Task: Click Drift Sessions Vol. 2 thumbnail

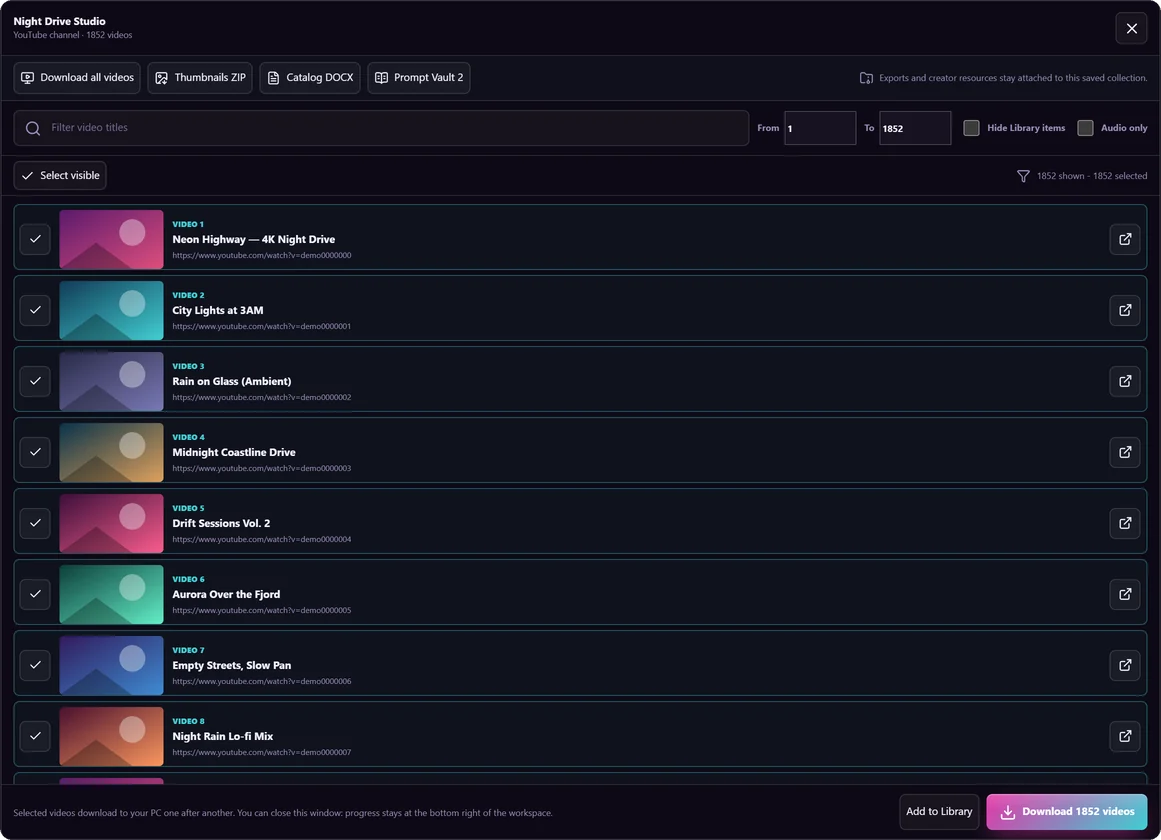Action: tap(111, 524)
